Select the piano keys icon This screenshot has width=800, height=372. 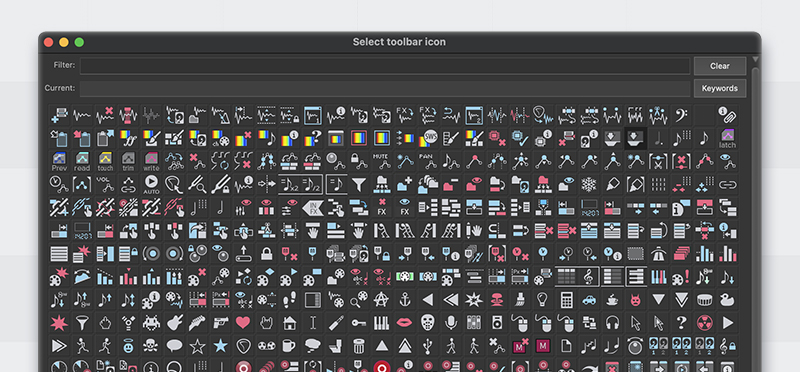[x=381, y=323]
